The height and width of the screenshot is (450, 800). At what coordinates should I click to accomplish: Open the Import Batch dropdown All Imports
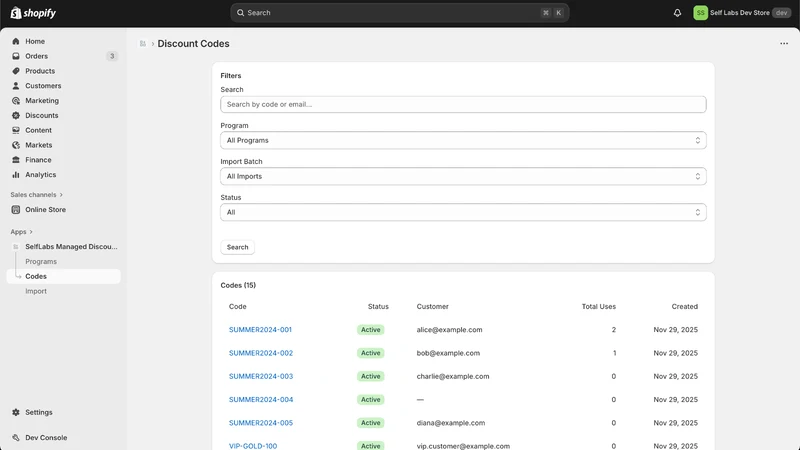[463, 177]
